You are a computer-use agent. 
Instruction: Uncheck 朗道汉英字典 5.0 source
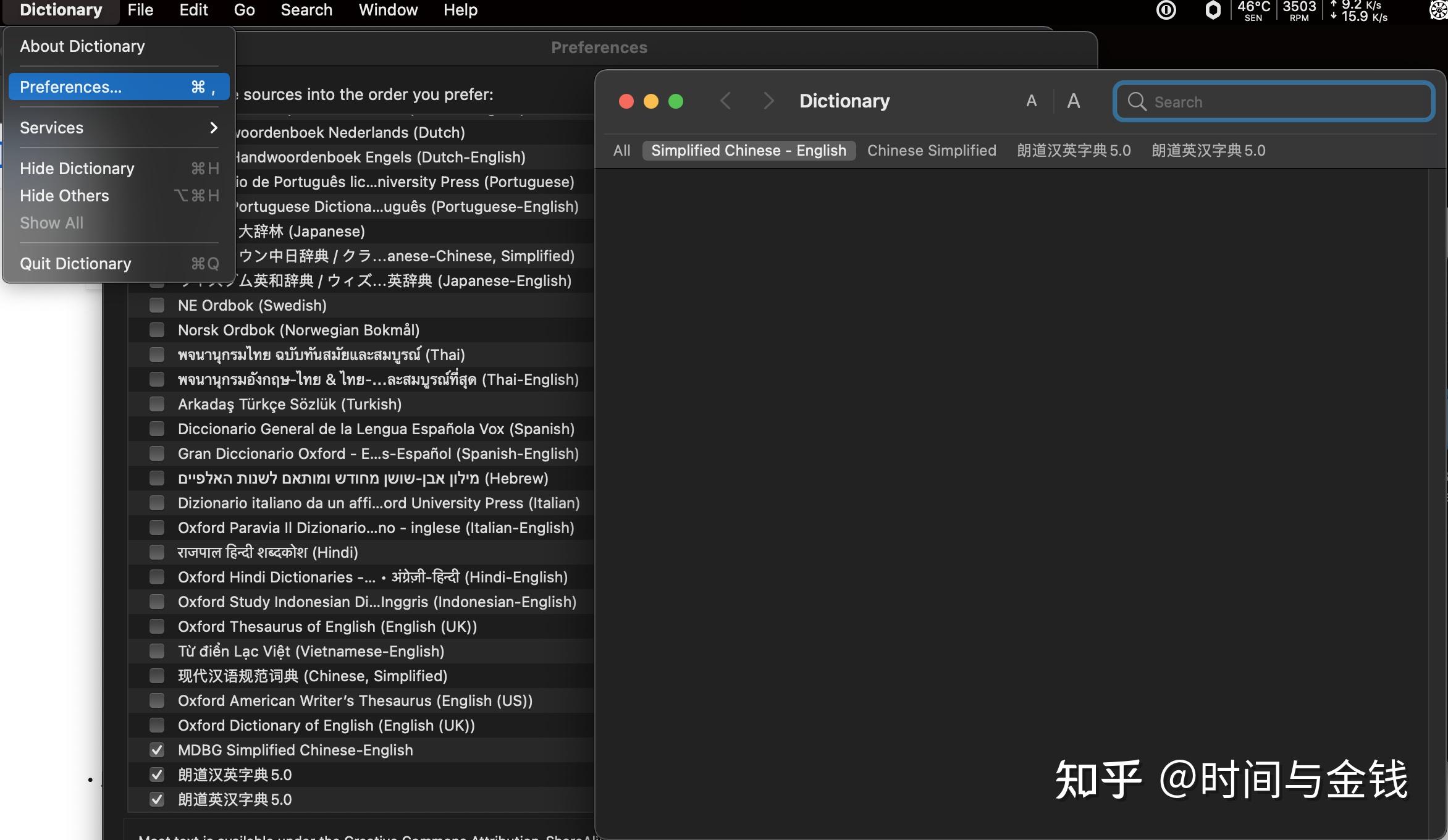point(157,775)
